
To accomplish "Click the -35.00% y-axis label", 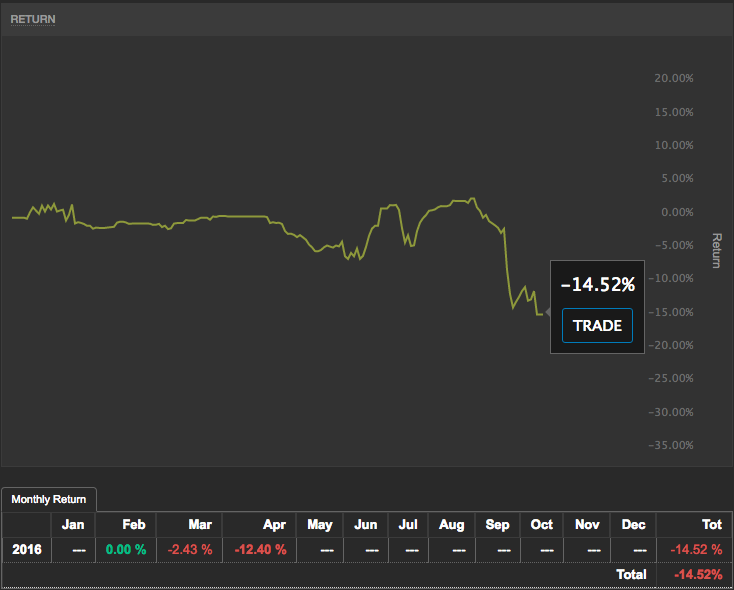I will click(671, 445).
